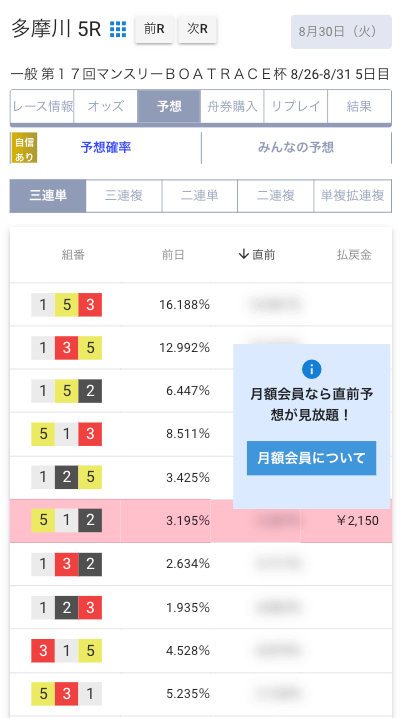The image size is (402, 718).
Task: Sort table by 前日 column header
Action: coord(173,255)
